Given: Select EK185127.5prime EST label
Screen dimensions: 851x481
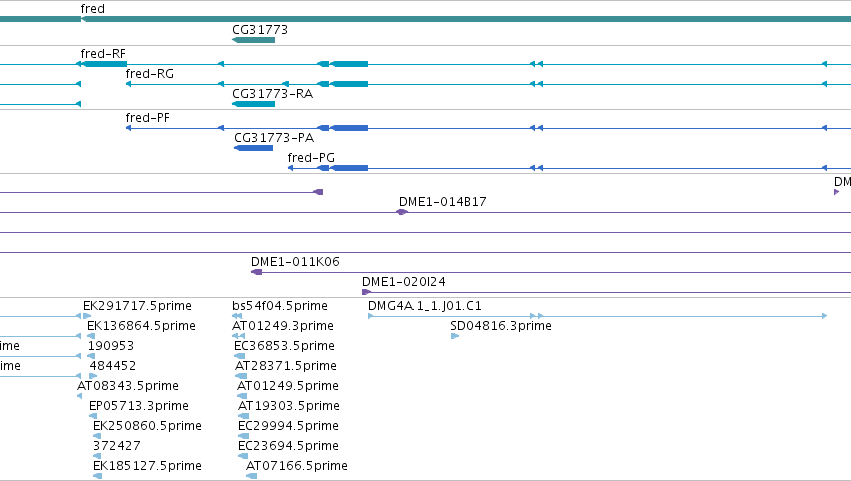Looking at the screenshot, I should (x=148, y=466).
